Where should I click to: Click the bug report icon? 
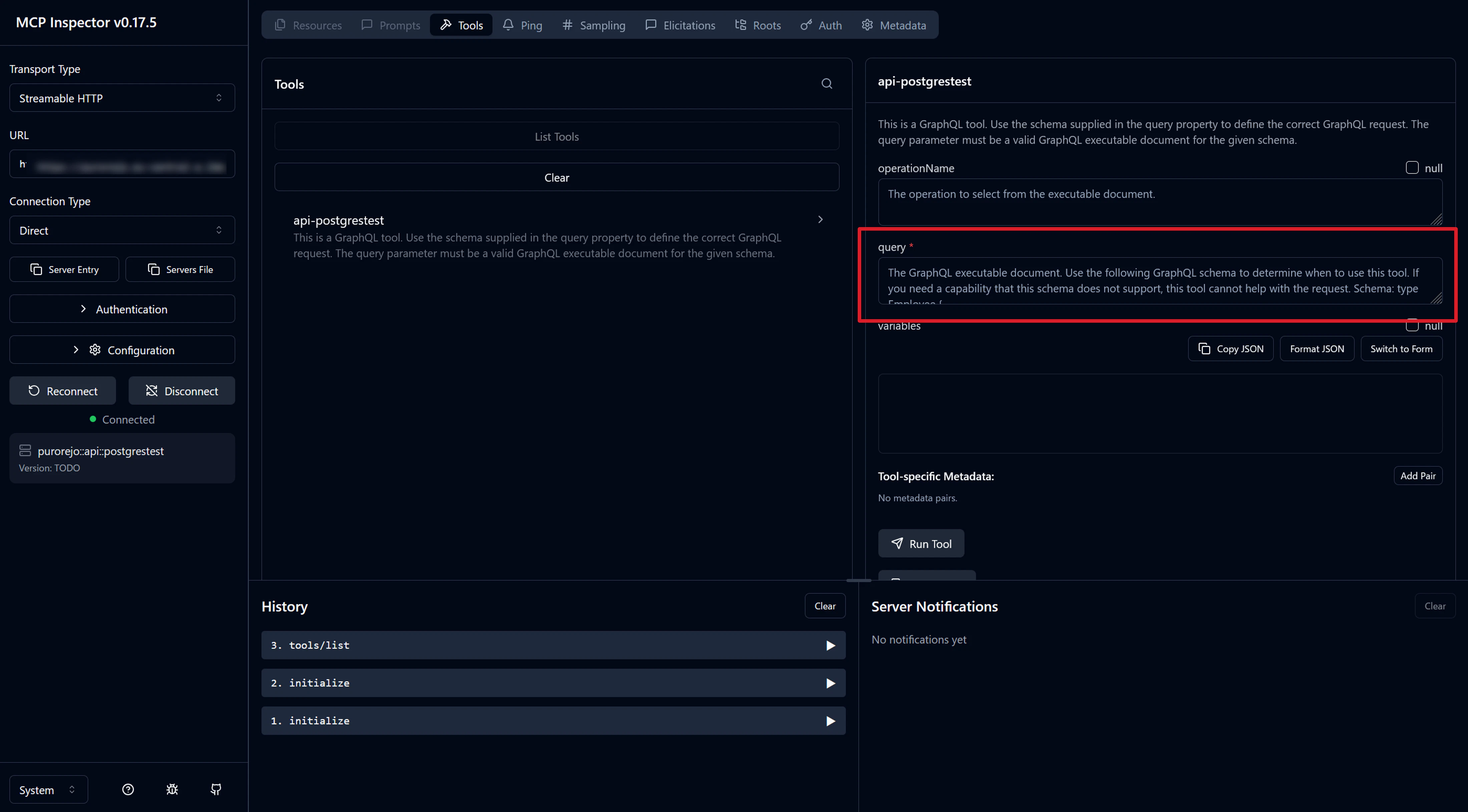[x=172, y=789]
